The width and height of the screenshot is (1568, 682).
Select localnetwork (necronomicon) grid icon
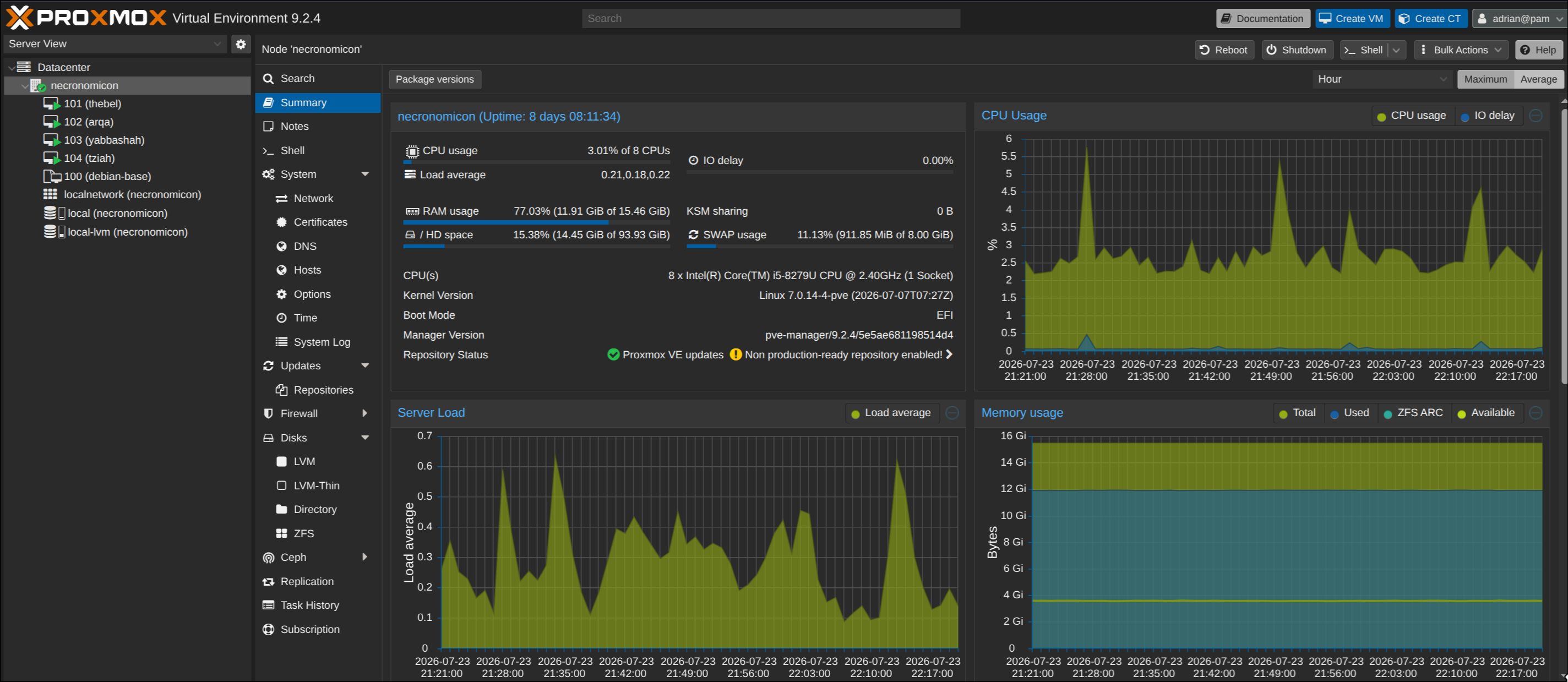(51, 194)
